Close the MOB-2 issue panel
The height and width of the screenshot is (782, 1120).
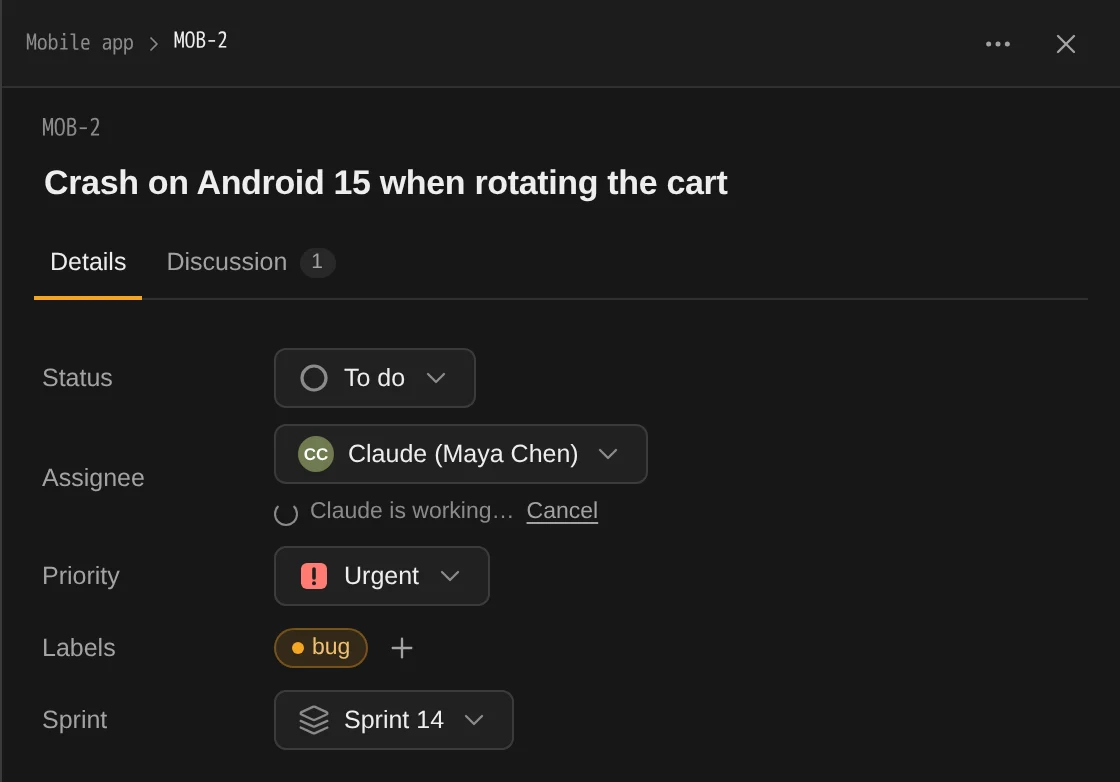click(x=1065, y=44)
